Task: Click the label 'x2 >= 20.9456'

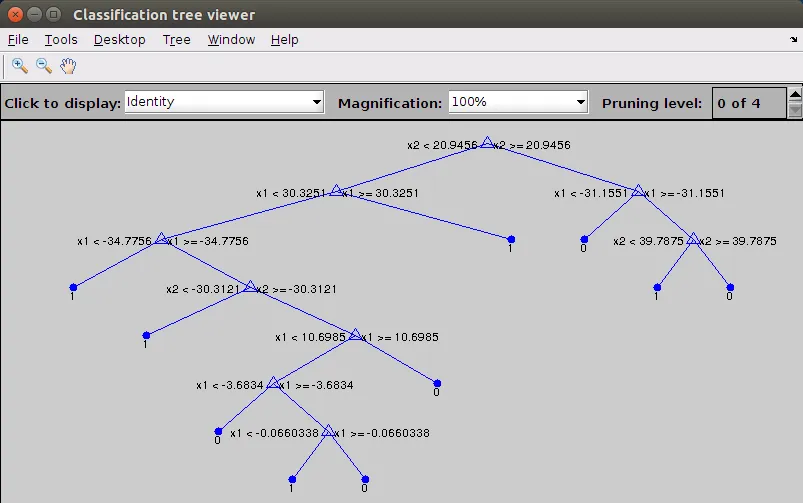Action: (x=533, y=145)
